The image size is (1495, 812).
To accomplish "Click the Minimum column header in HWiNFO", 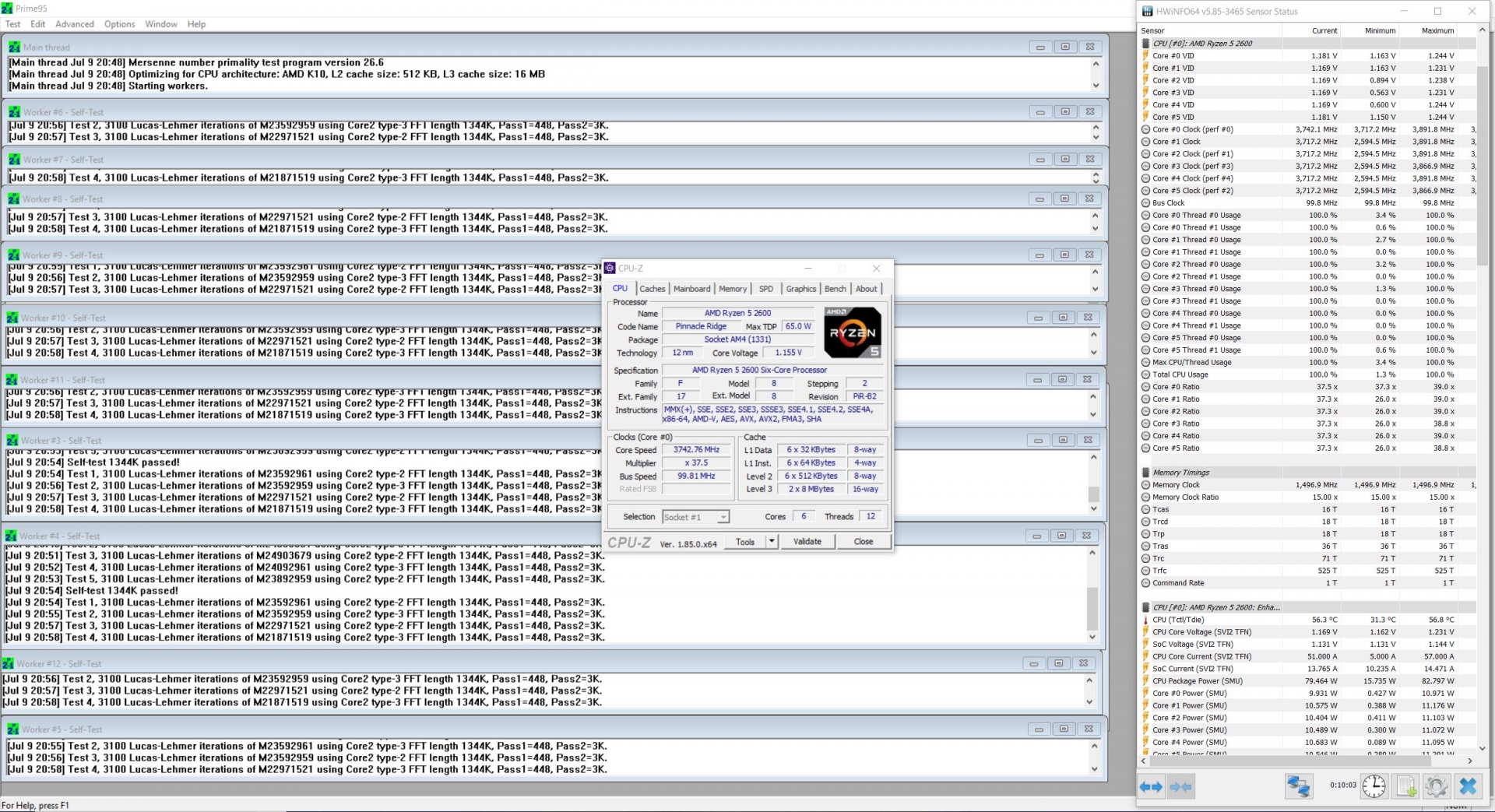I will click(x=1380, y=31).
